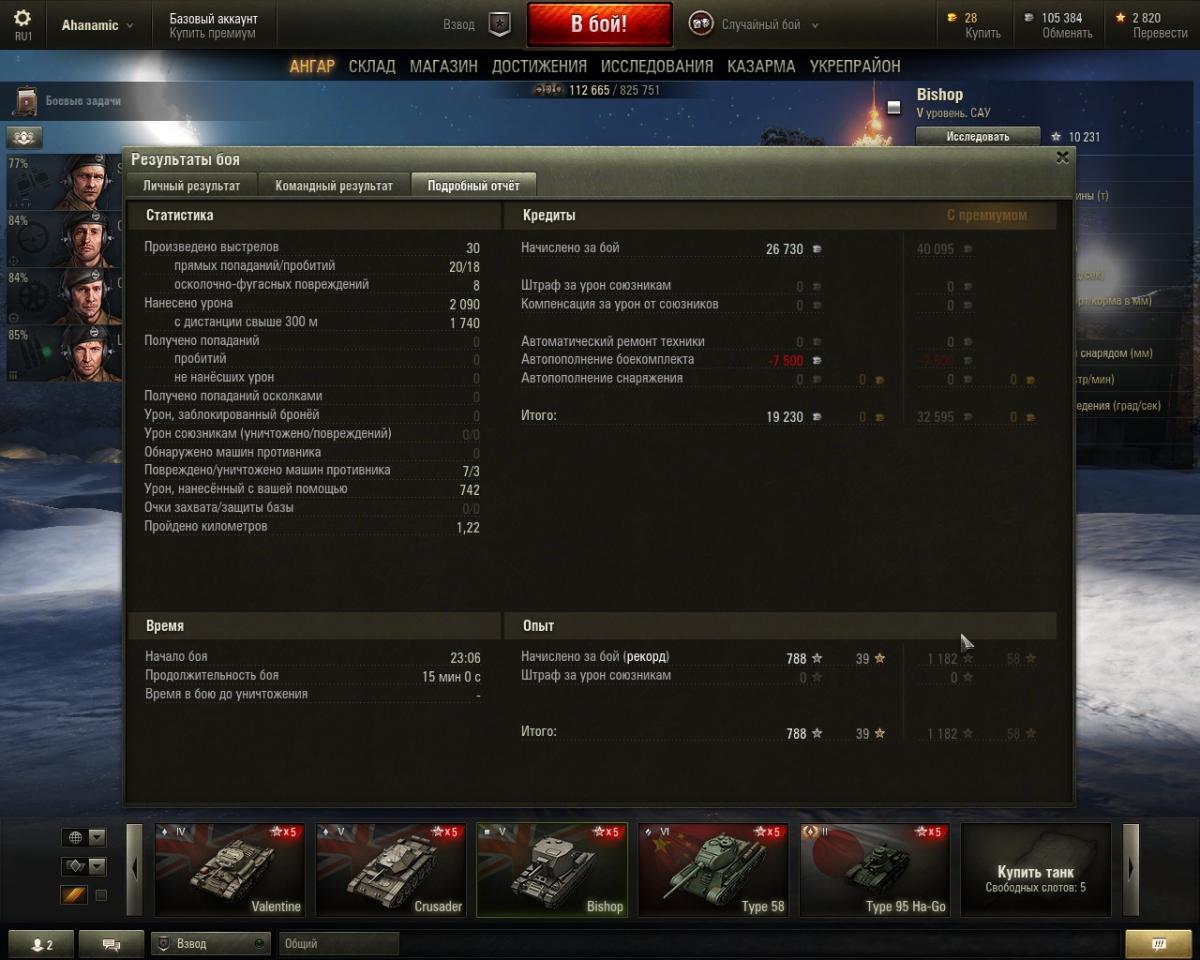Click the contacts icon showing 2
Viewport: 1200px width, 960px height.
click(42, 944)
